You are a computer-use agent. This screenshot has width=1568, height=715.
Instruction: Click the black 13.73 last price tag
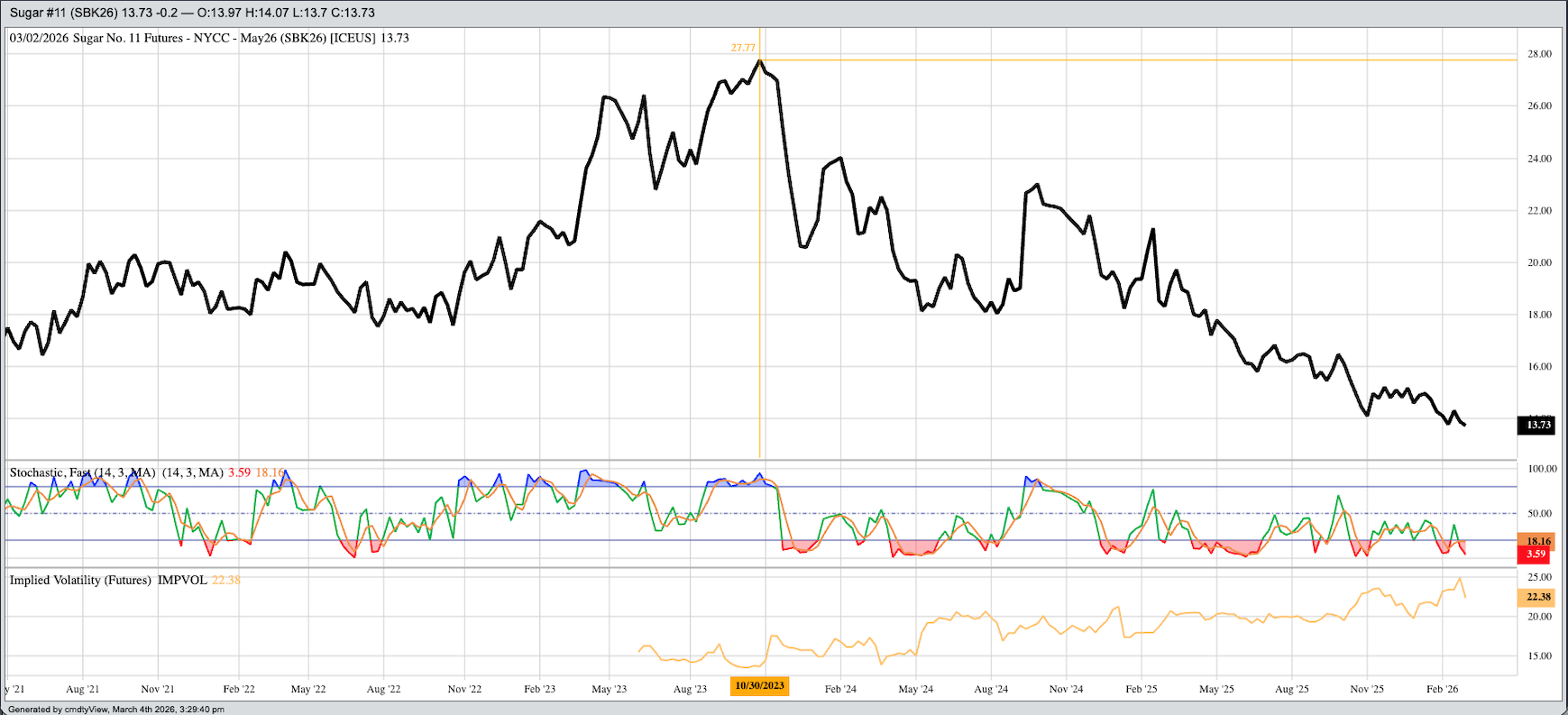click(x=1538, y=425)
